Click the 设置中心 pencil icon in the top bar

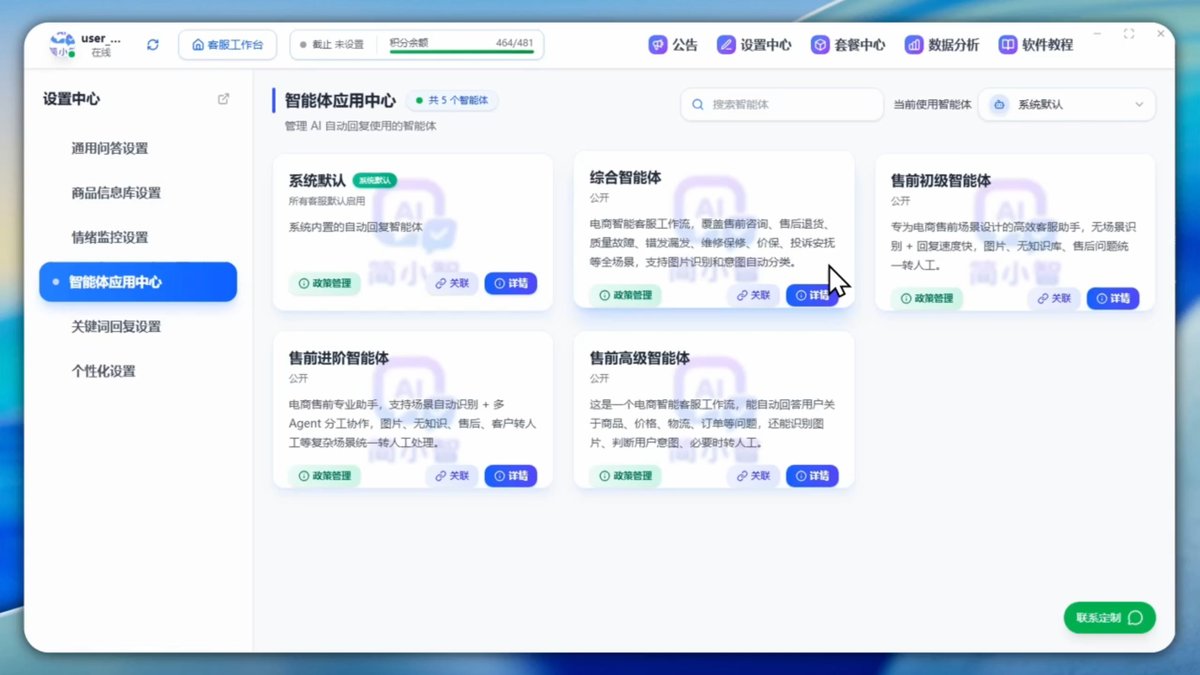(x=726, y=45)
